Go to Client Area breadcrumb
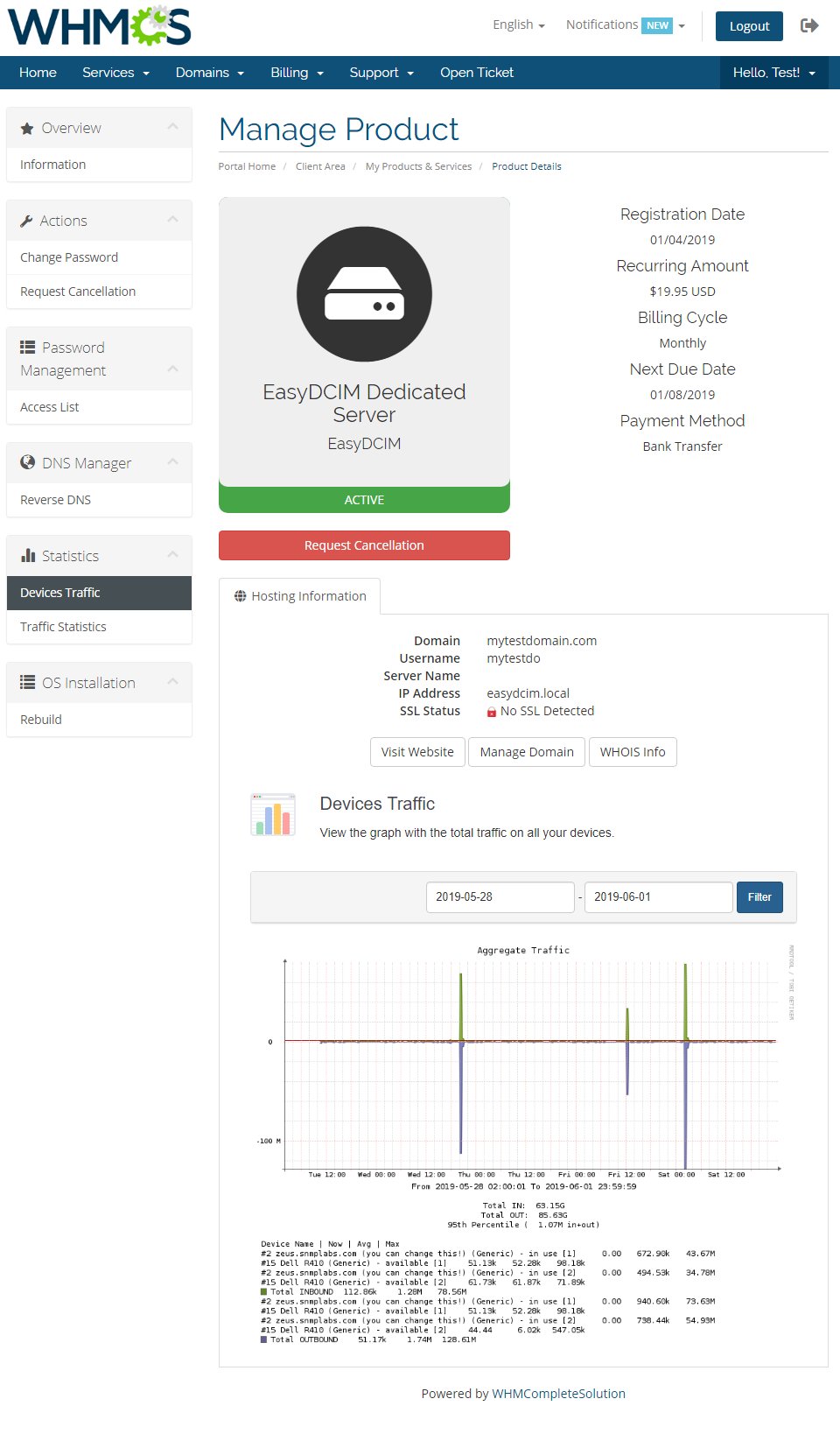This screenshot has height=1434, width=840. pyautogui.click(x=320, y=166)
